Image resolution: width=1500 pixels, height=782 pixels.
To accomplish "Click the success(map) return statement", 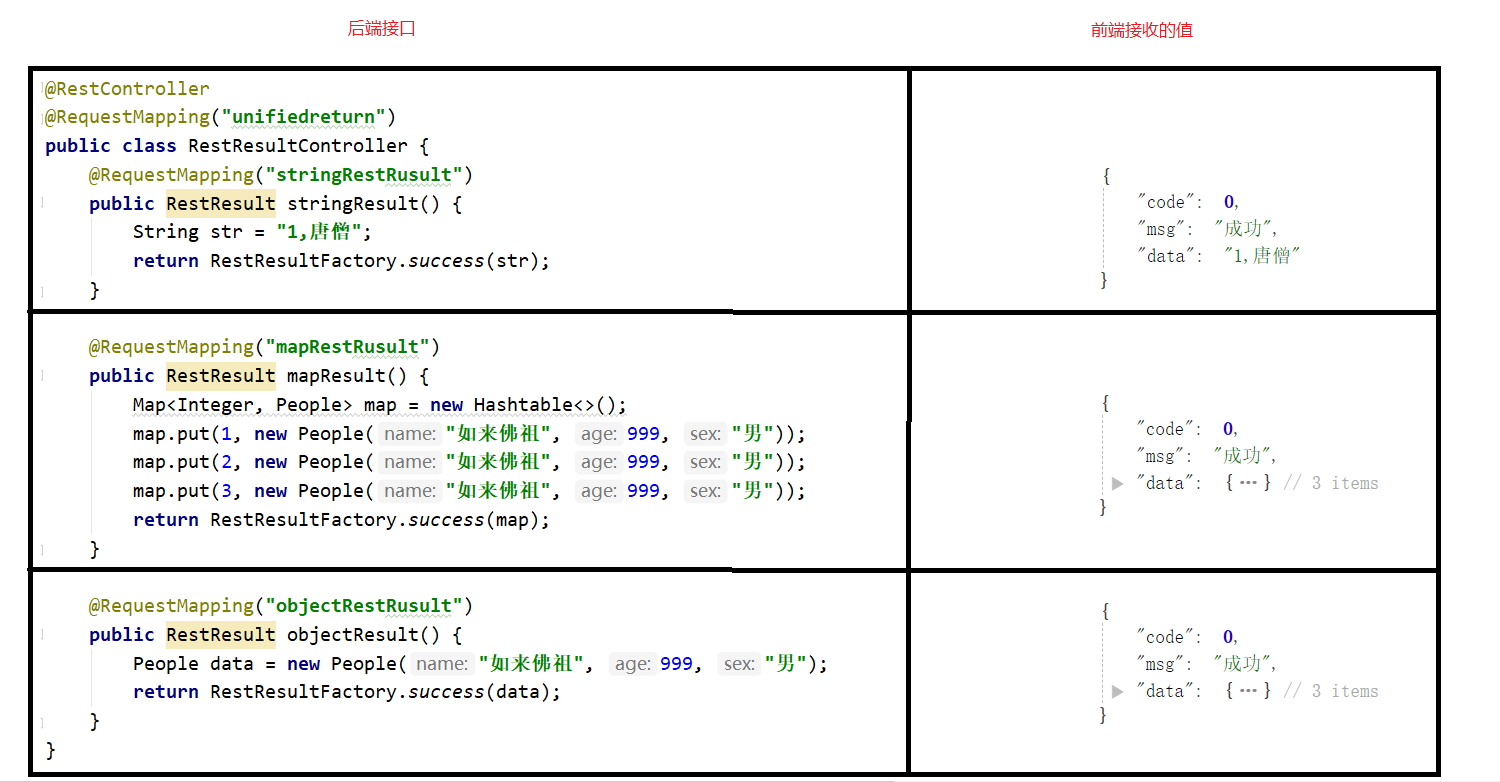I will (x=342, y=520).
